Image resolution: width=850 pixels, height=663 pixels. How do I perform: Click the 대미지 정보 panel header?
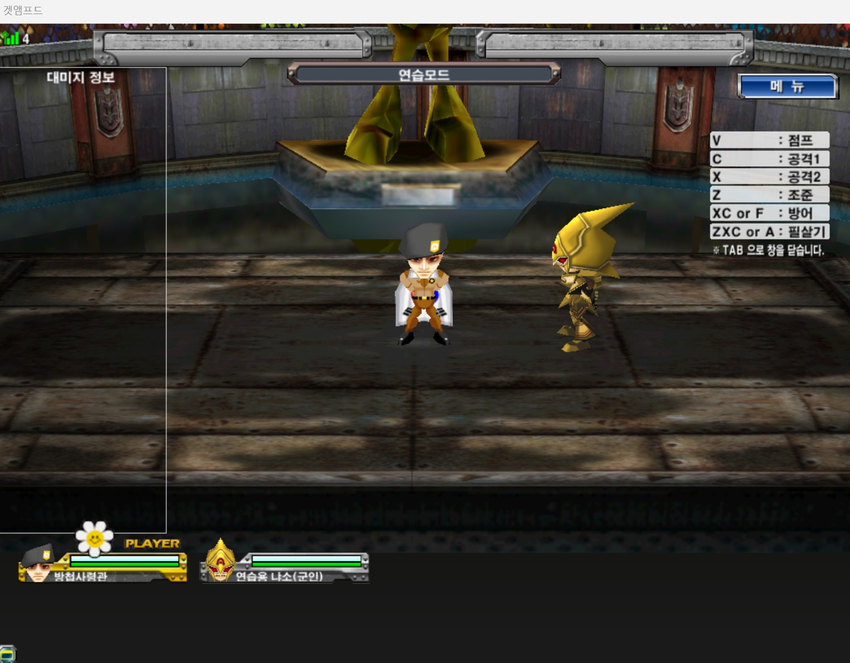[x=81, y=78]
